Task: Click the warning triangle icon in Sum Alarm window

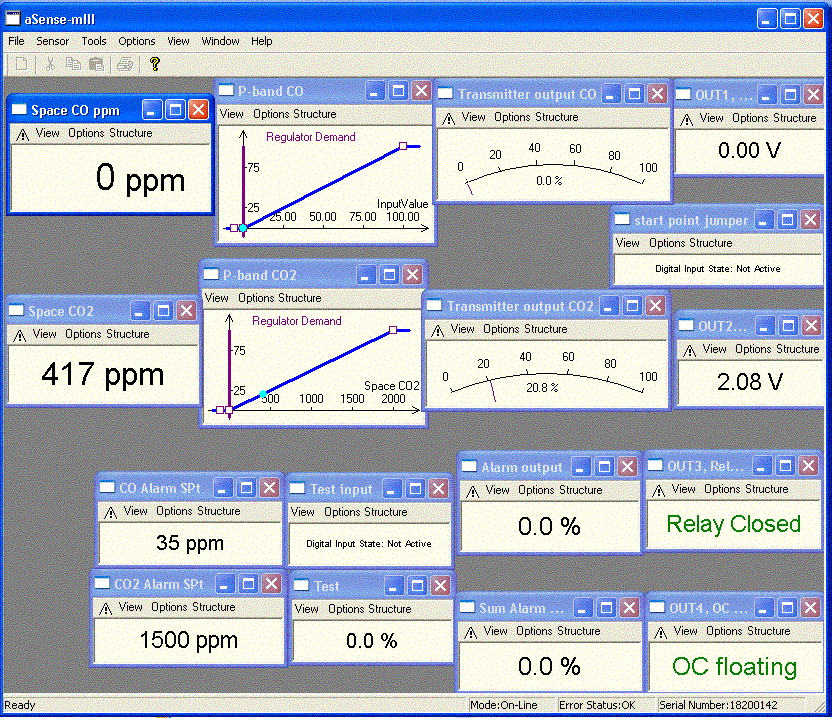Action: tap(470, 633)
